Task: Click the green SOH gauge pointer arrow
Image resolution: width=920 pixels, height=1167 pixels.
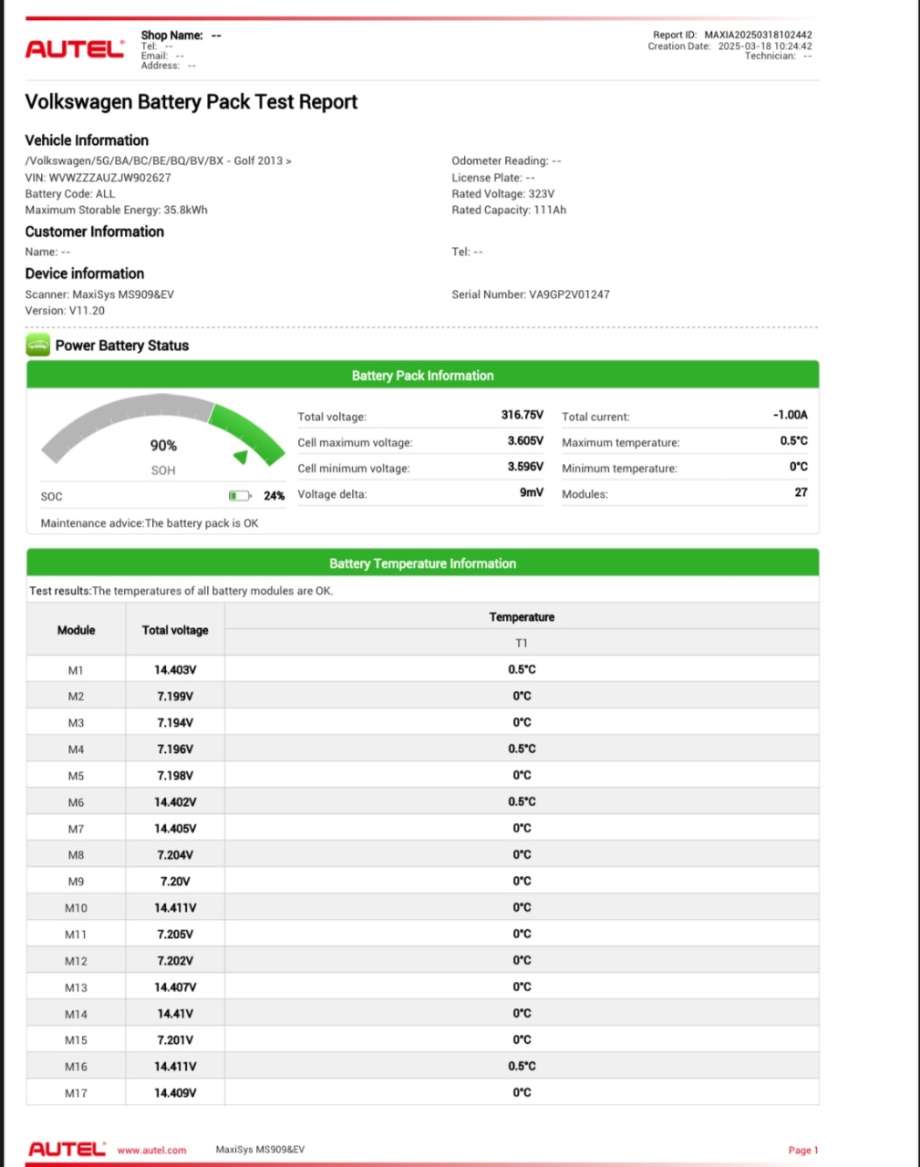Action: point(240,456)
